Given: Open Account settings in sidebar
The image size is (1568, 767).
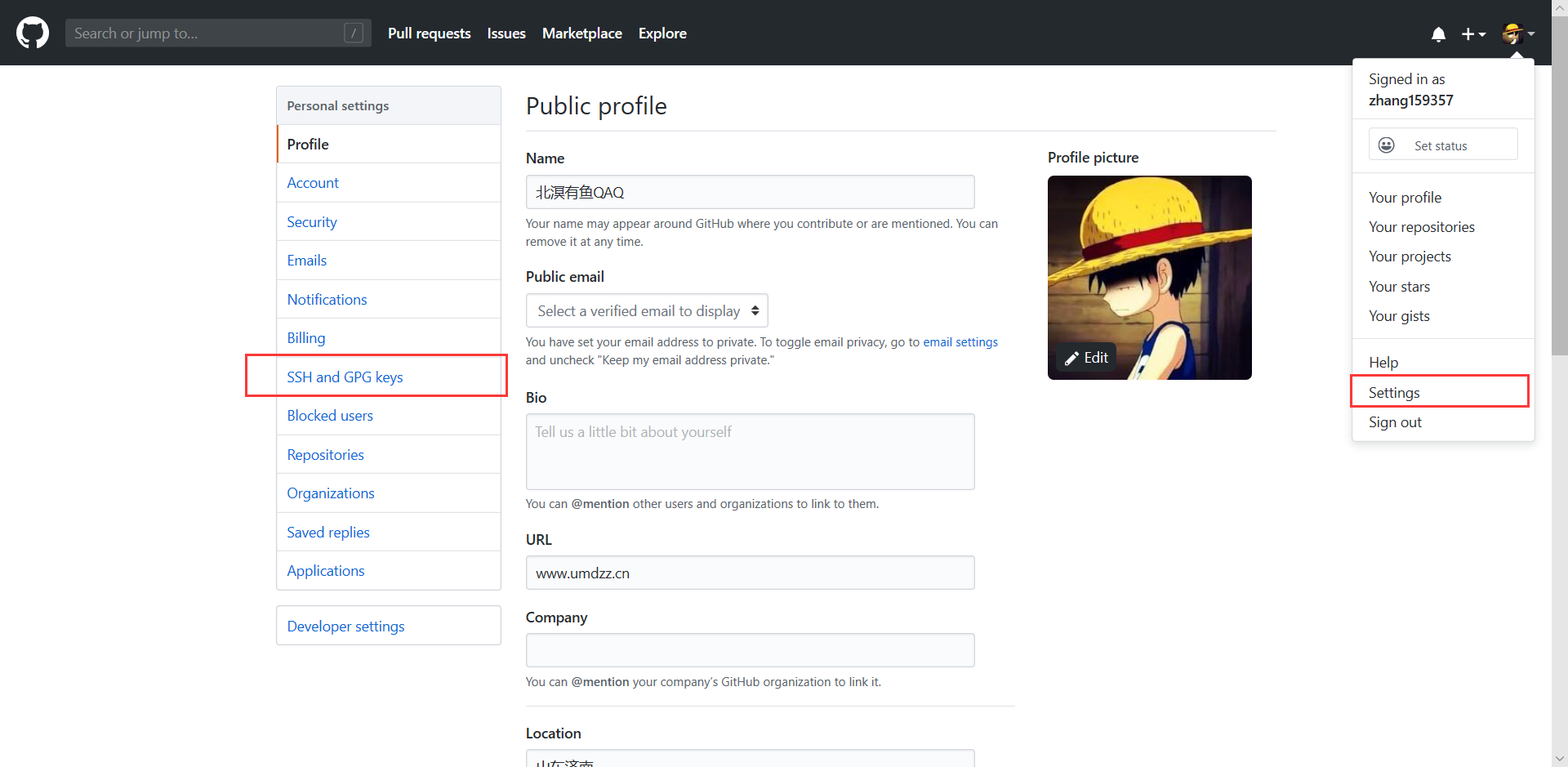Looking at the screenshot, I should click(x=389, y=183).
